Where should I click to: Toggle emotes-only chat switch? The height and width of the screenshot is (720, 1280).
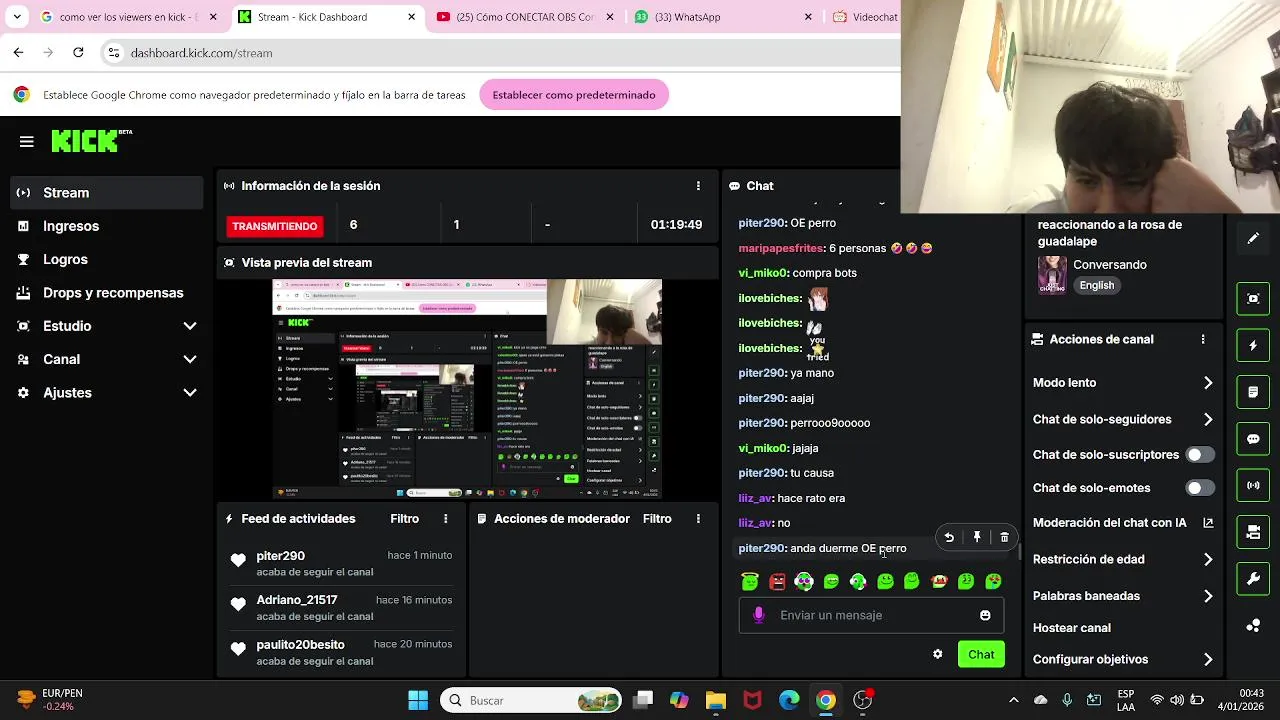click(x=1200, y=488)
